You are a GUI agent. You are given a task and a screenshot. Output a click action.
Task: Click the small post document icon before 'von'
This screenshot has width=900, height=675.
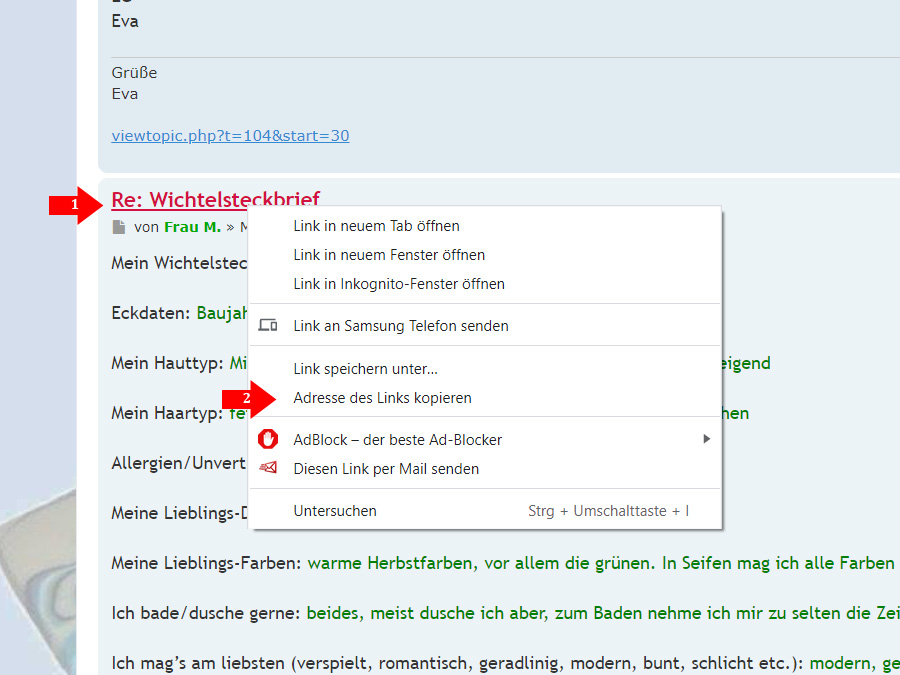[x=119, y=227]
